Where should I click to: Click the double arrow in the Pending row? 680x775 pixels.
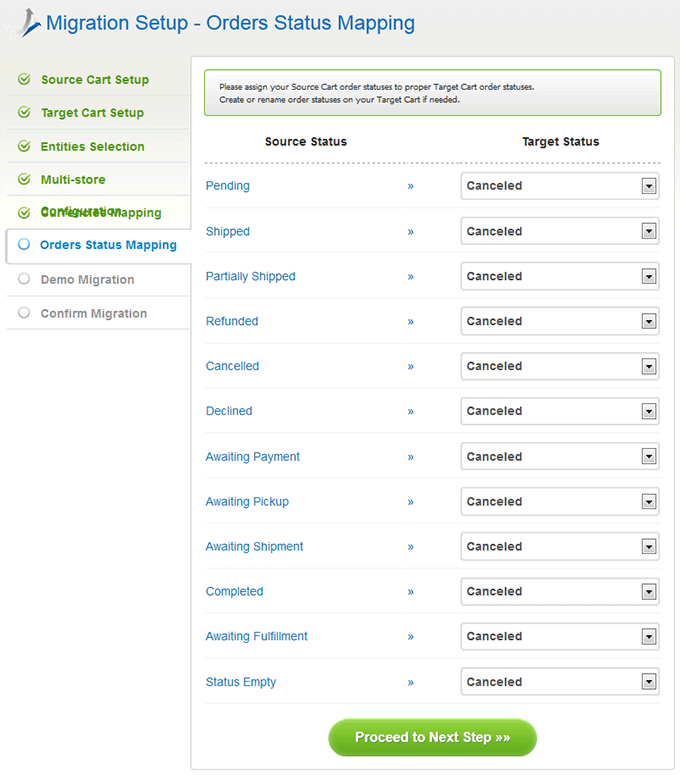pos(411,186)
